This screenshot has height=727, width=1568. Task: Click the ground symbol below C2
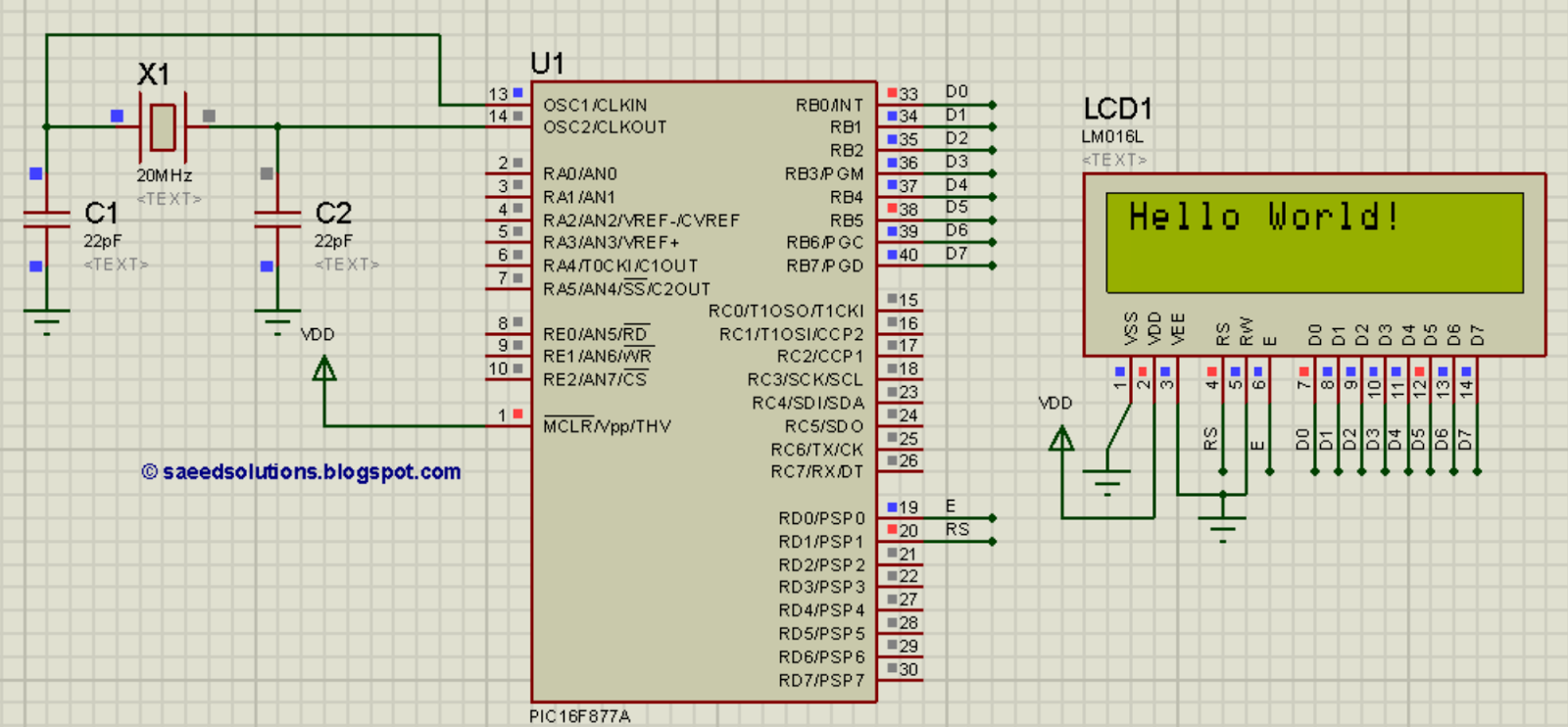pos(277,322)
